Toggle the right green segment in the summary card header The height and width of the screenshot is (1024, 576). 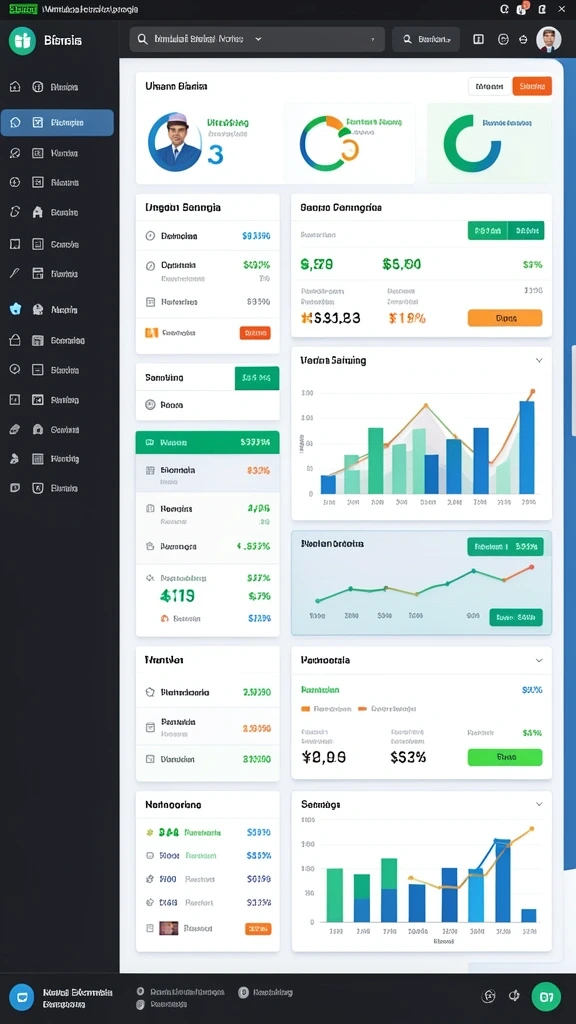526,231
